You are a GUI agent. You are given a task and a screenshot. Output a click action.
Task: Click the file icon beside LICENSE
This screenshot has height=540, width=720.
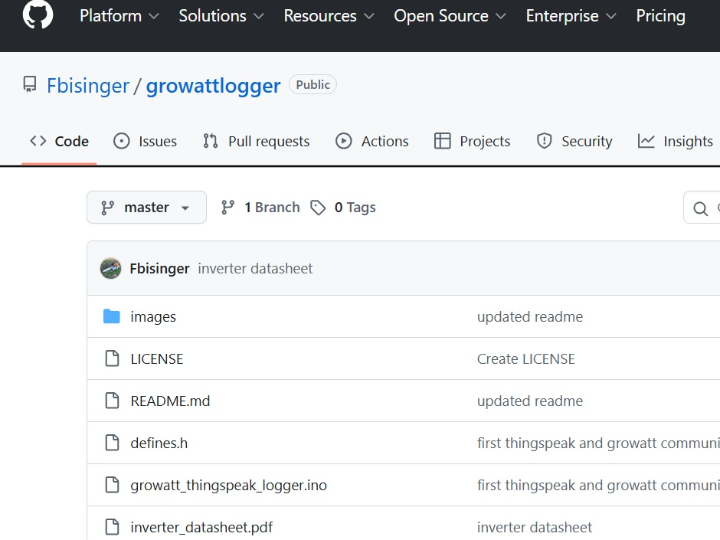click(x=112, y=359)
